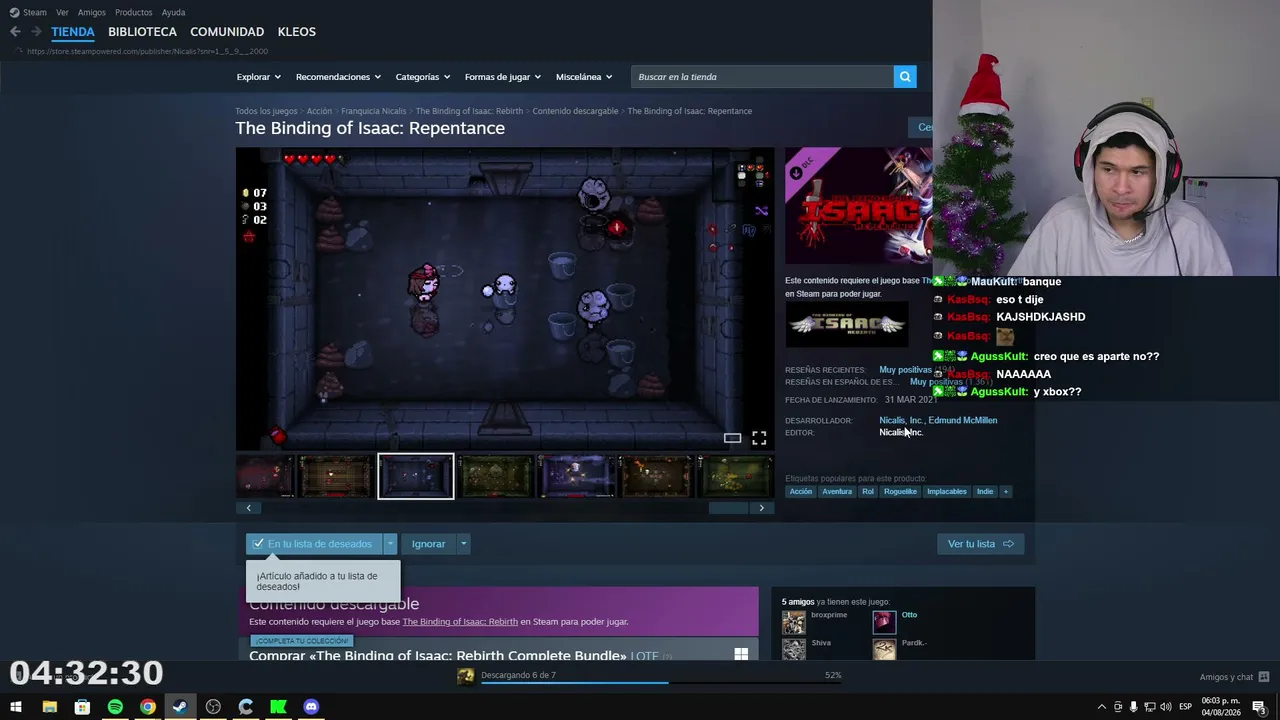Image resolution: width=1280 pixels, height=720 pixels.
Task: Click Ver tu lista button
Action: pyautogui.click(x=980, y=544)
